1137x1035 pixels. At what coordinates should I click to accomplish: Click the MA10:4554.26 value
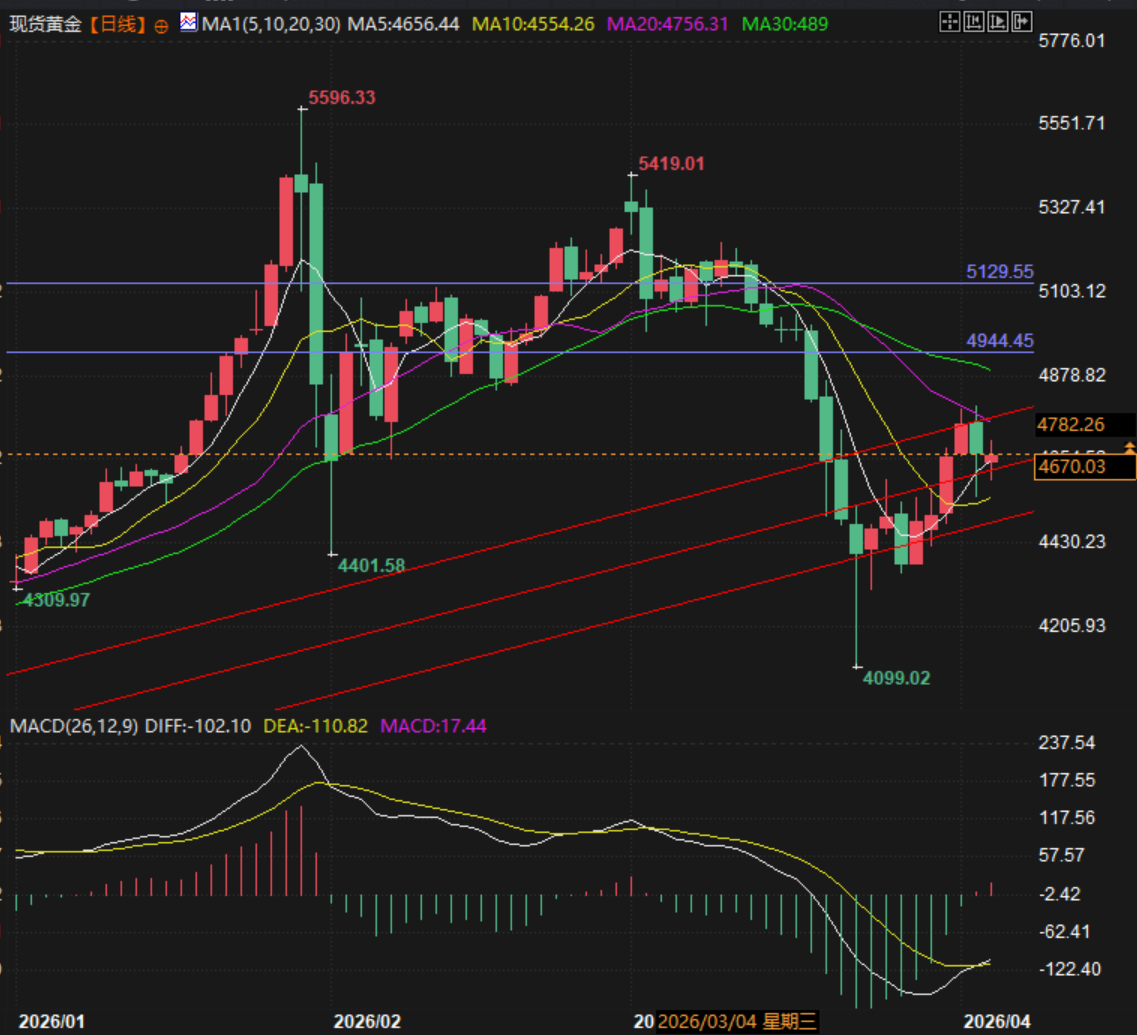pyautogui.click(x=533, y=24)
